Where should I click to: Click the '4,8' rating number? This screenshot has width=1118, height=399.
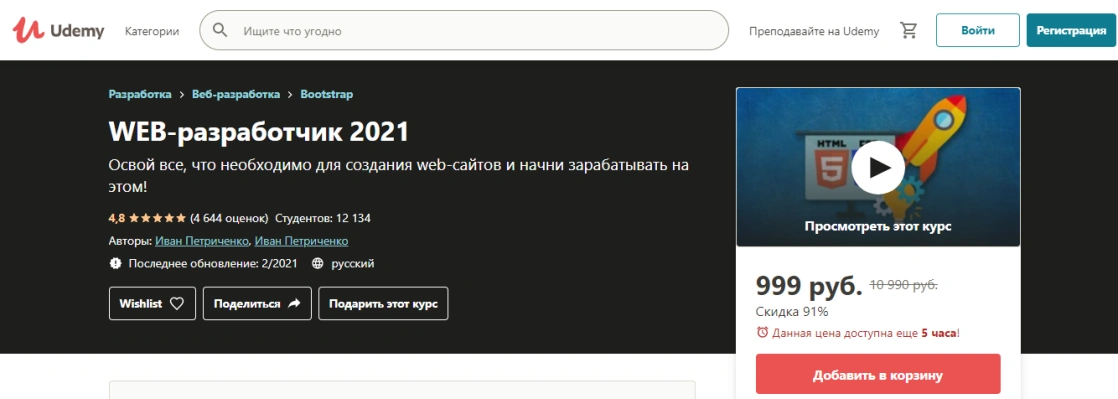point(117,218)
